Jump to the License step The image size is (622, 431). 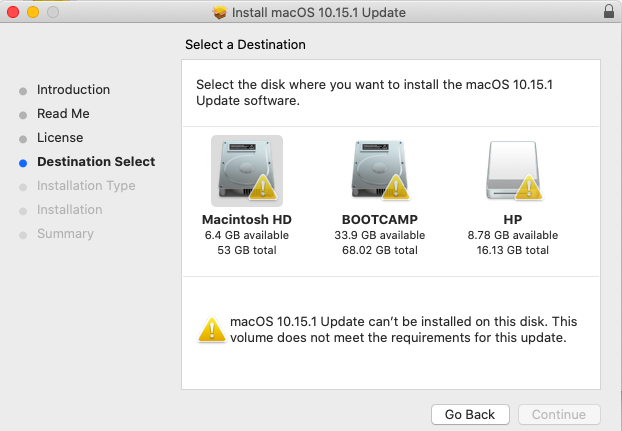pyautogui.click(x=60, y=138)
